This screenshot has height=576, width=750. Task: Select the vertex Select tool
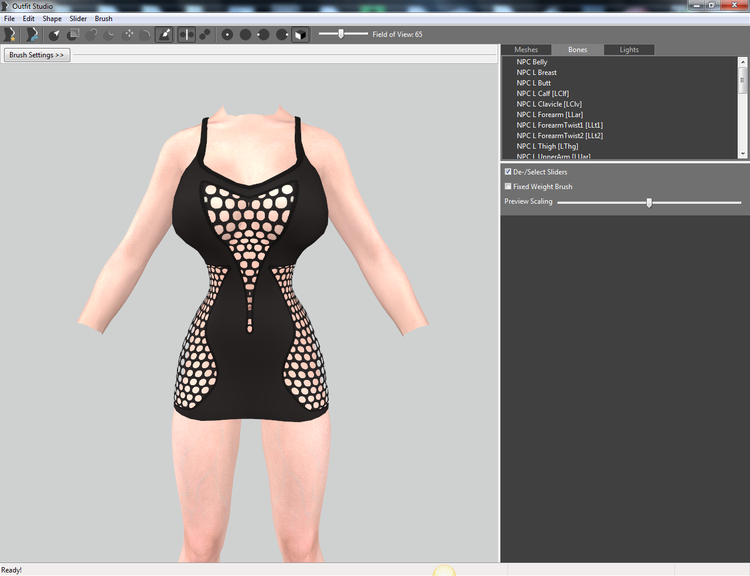click(55, 34)
